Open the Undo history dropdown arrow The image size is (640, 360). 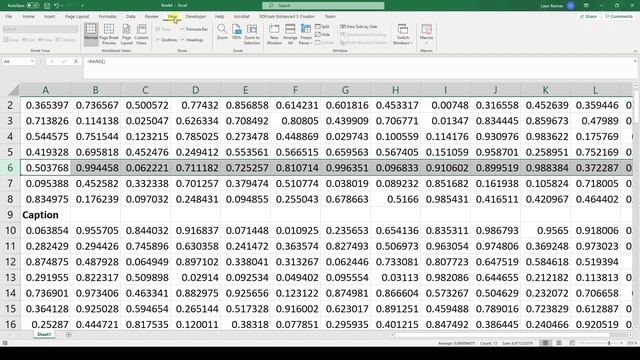coord(62,6)
